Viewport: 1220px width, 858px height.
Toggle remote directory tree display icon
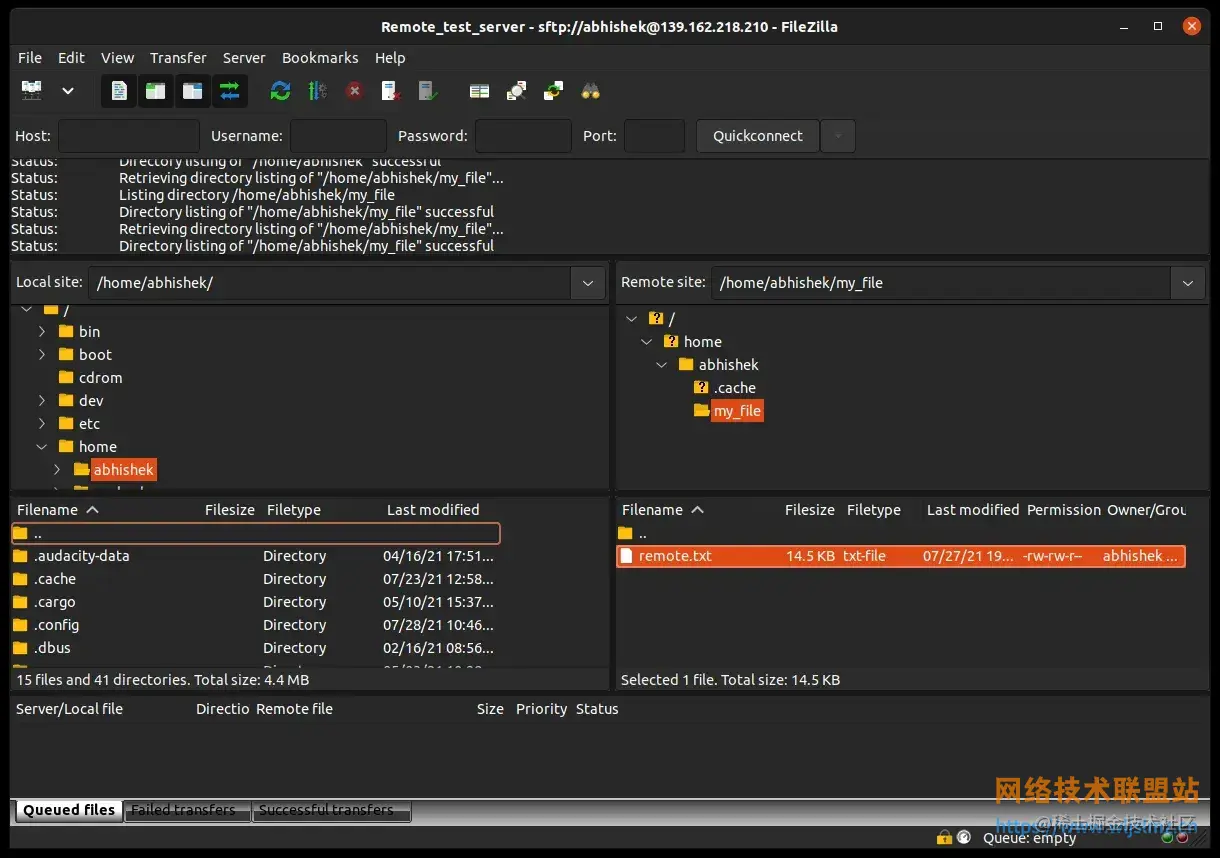point(192,91)
